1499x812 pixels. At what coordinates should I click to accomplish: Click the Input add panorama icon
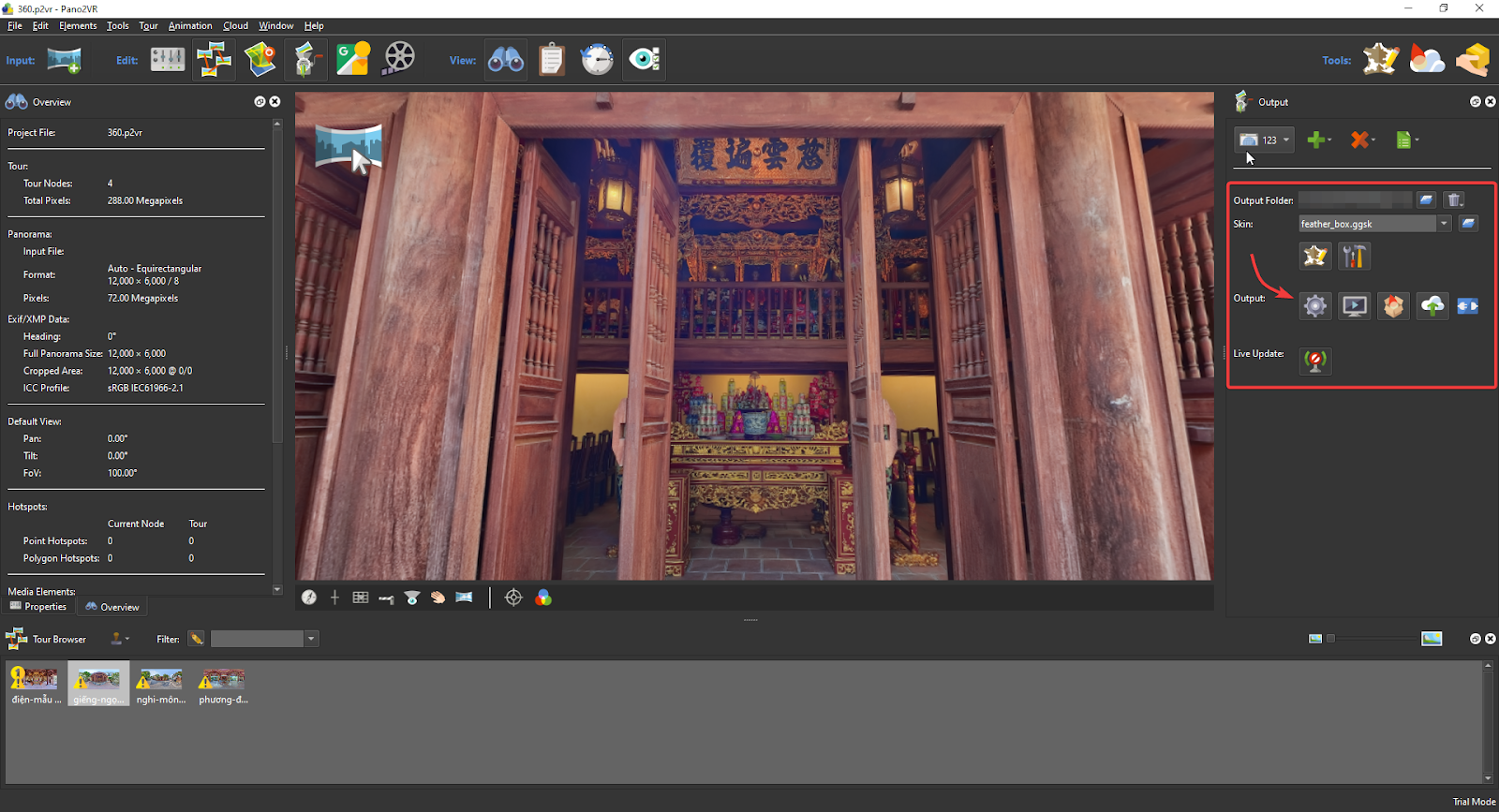tap(65, 60)
